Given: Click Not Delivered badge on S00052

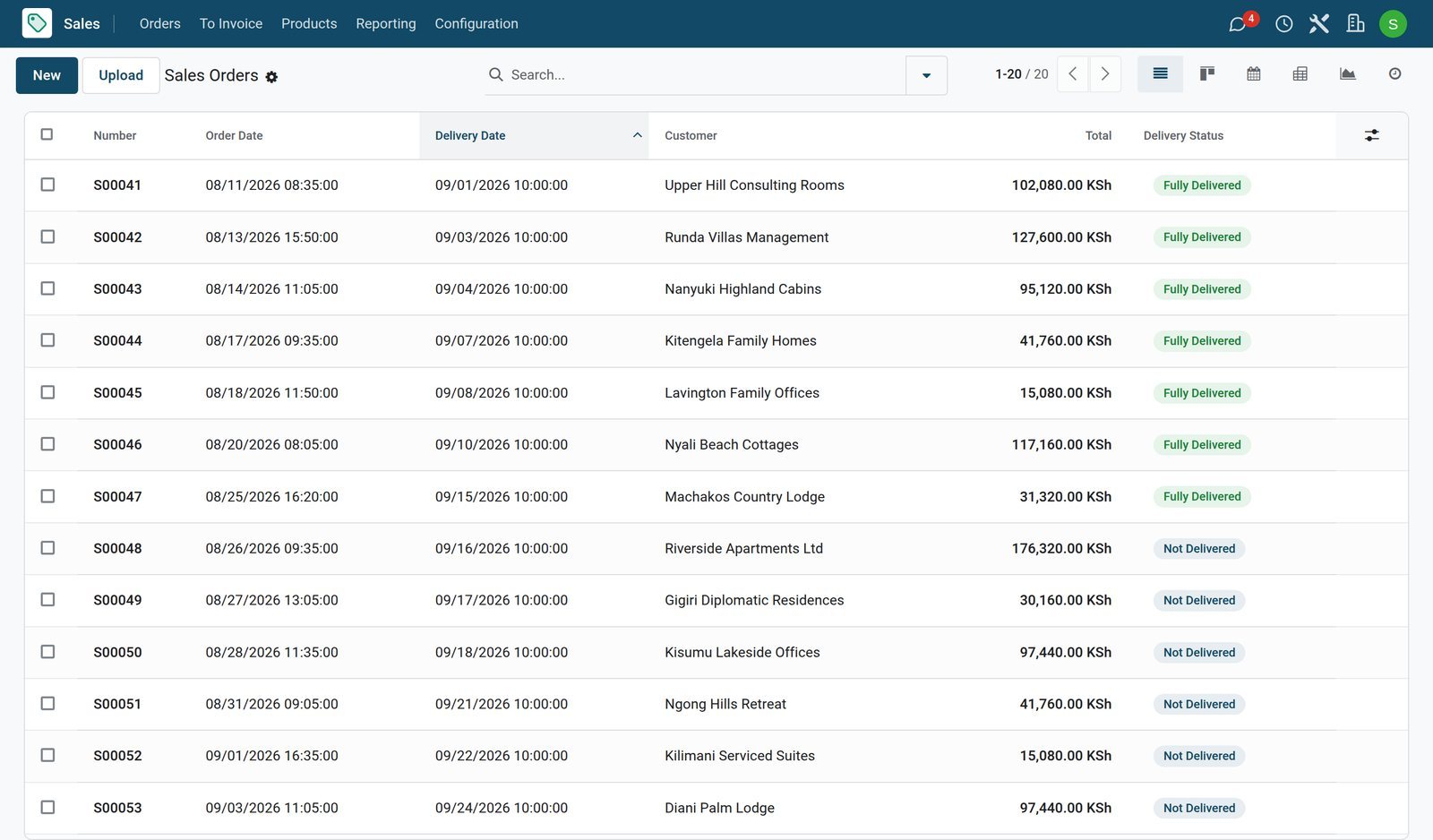Looking at the screenshot, I should pos(1199,756).
